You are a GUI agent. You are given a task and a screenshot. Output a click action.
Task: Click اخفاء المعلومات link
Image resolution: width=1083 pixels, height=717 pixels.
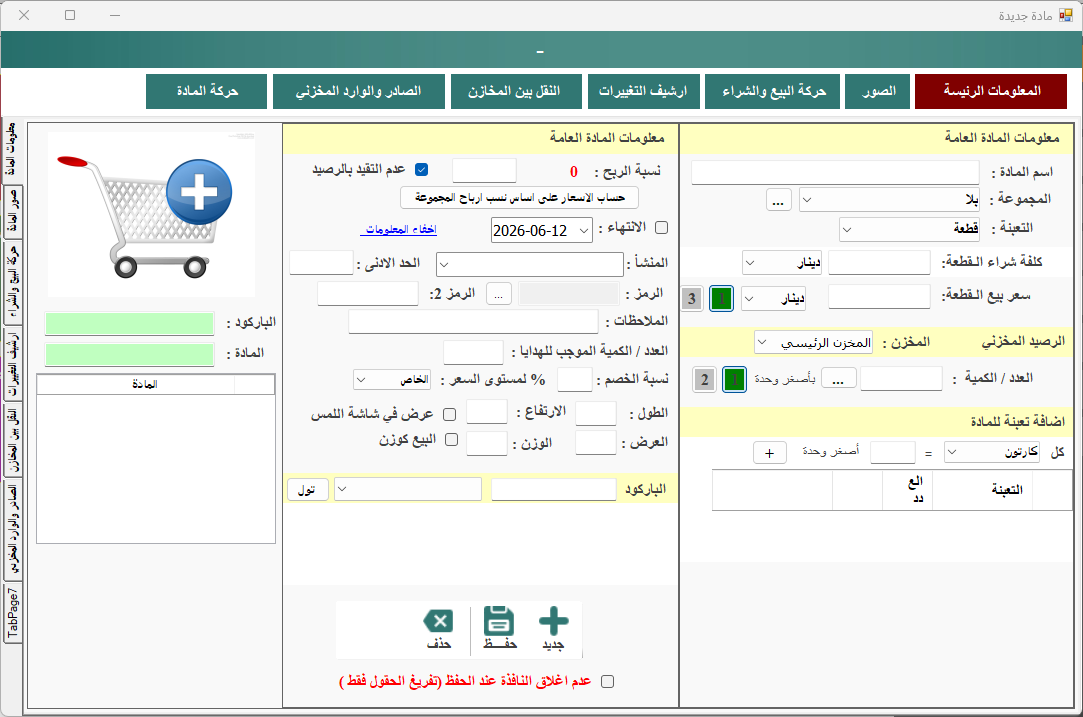(x=401, y=229)
